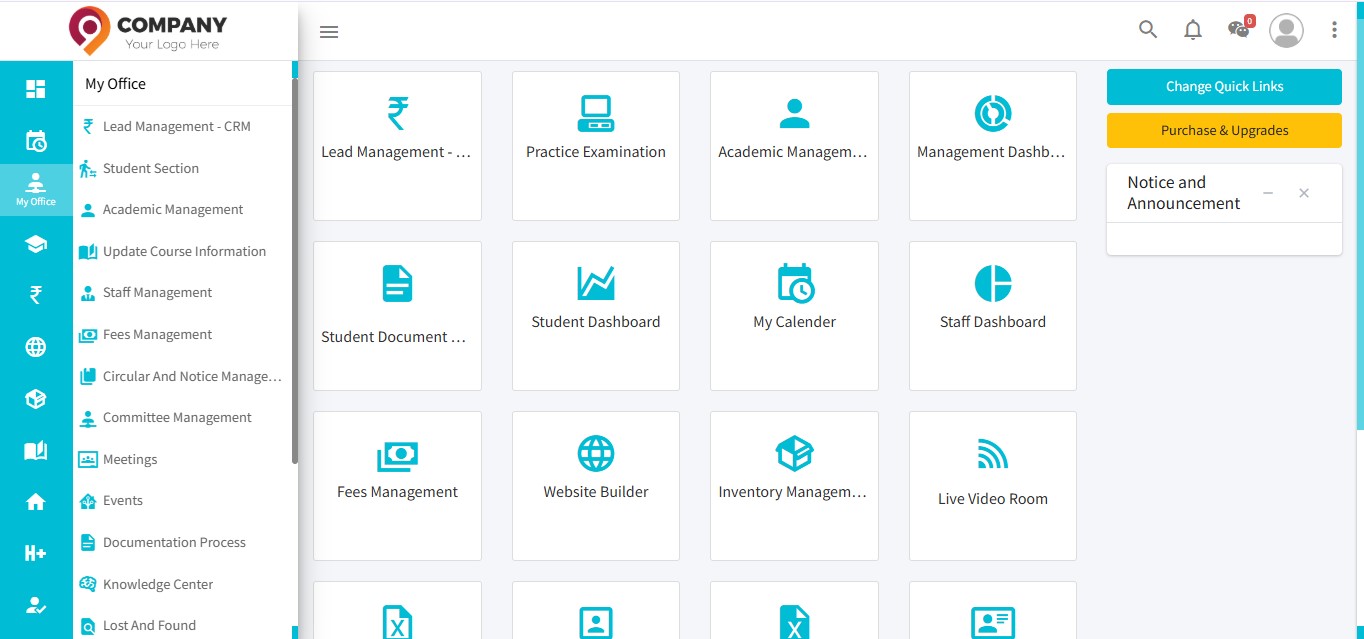Click the calendar clock sidebar icon
The image size is (1364, 639).
(36, 141)
